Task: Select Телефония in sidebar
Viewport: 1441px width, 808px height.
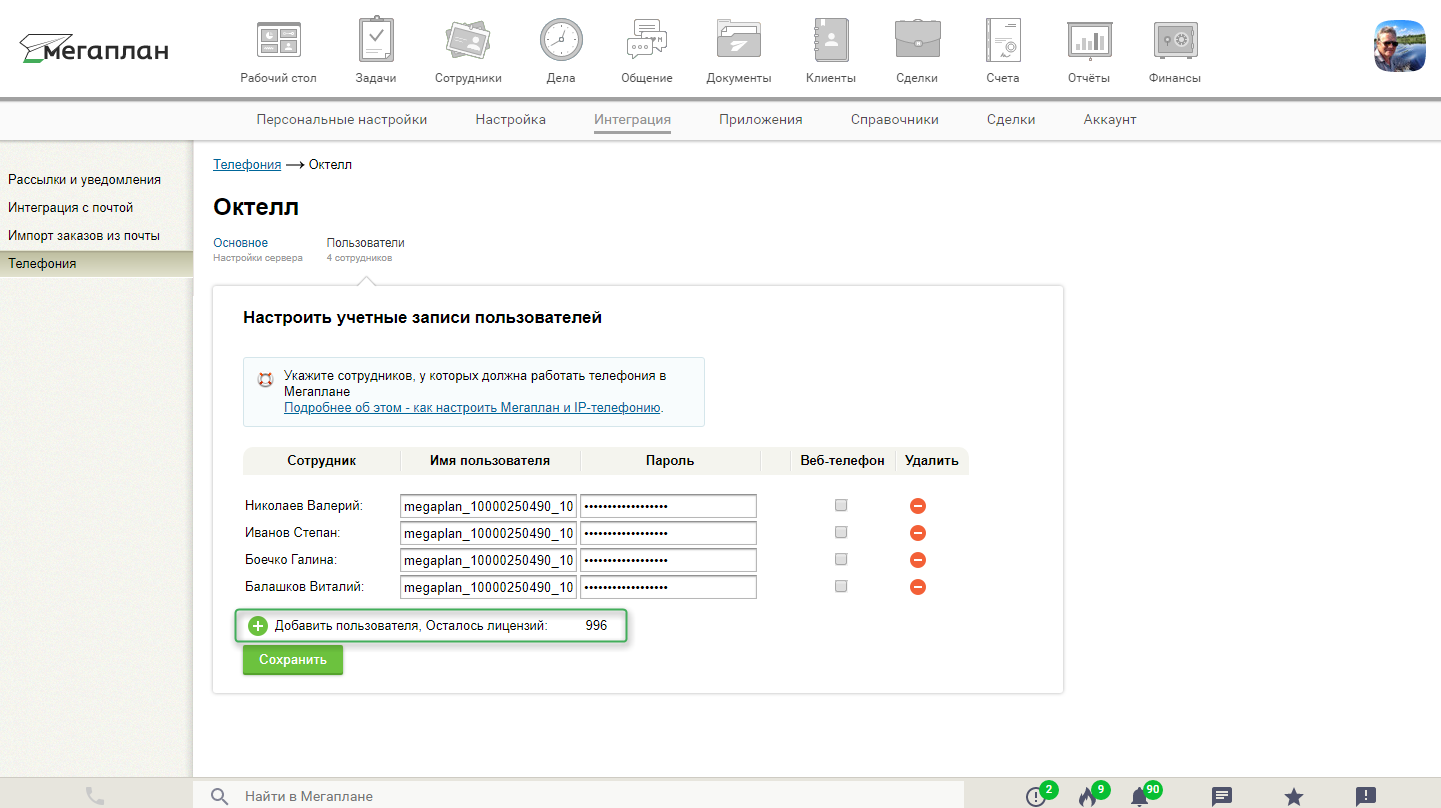Action: 96,264
